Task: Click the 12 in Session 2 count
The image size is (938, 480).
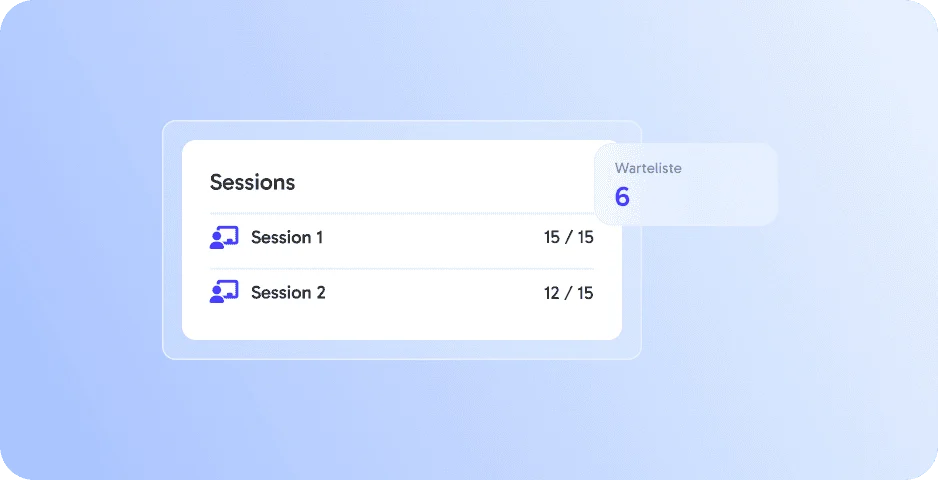Action: (x=552, y=293)
